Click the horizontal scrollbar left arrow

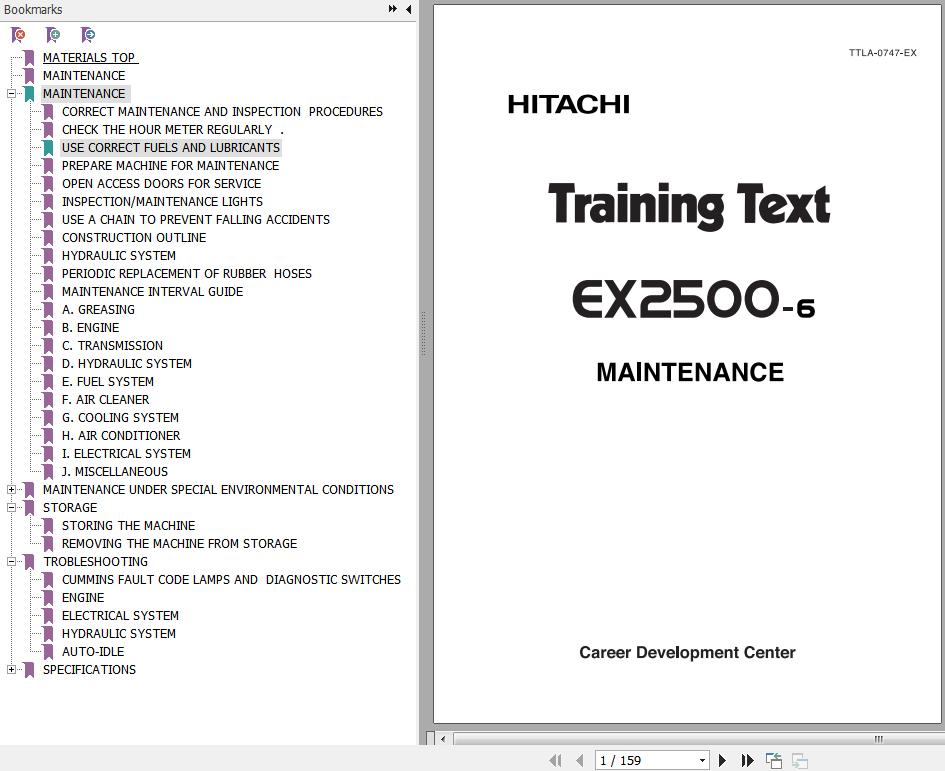[x=443, y=738]
